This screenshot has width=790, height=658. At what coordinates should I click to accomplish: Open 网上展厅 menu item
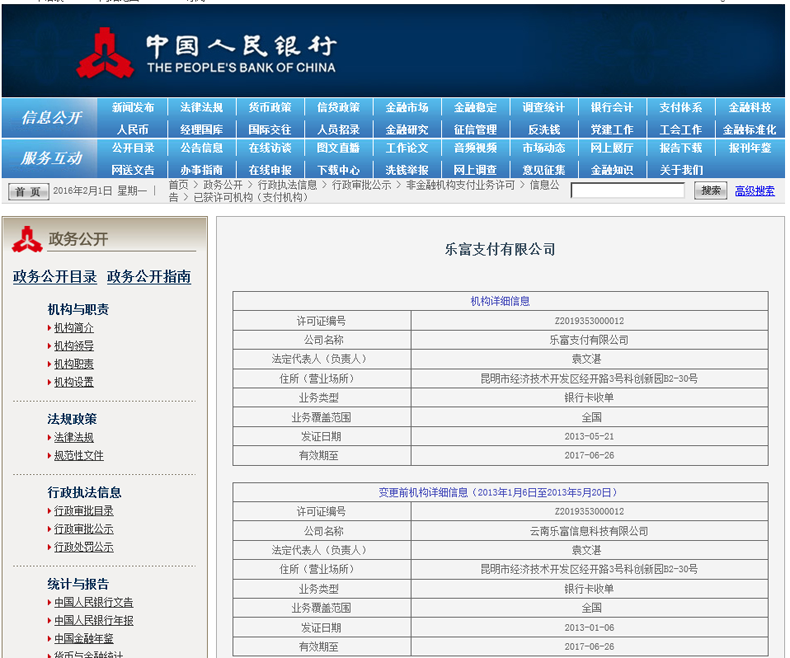(x=612, y=148)
